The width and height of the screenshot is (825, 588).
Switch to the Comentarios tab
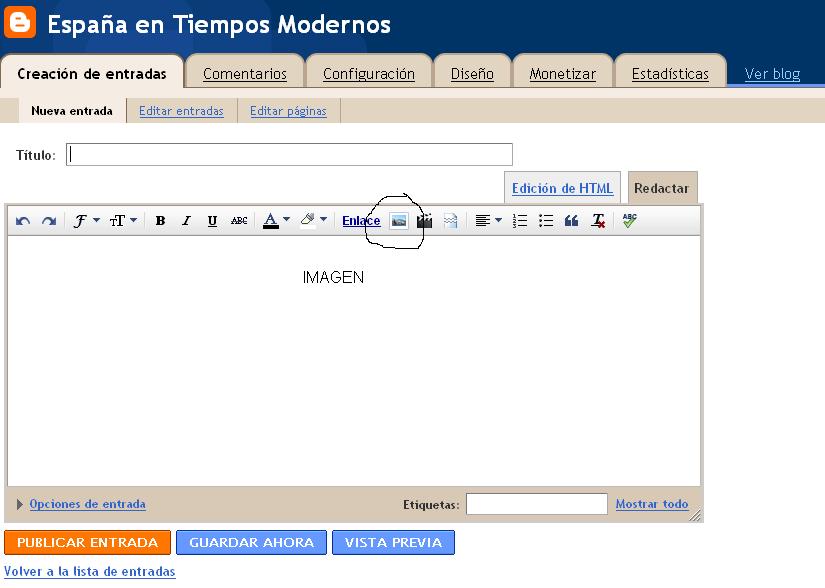[245, 74]
